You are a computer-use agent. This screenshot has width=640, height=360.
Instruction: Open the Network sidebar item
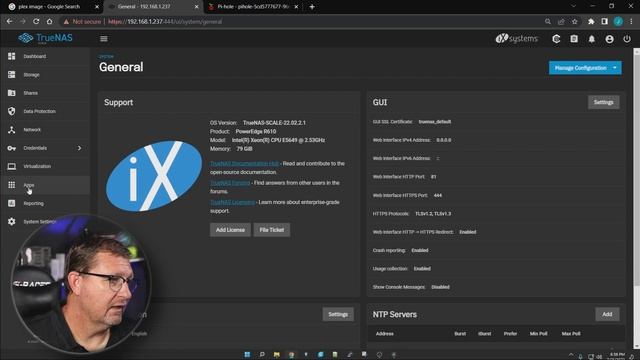click(45, 130)
